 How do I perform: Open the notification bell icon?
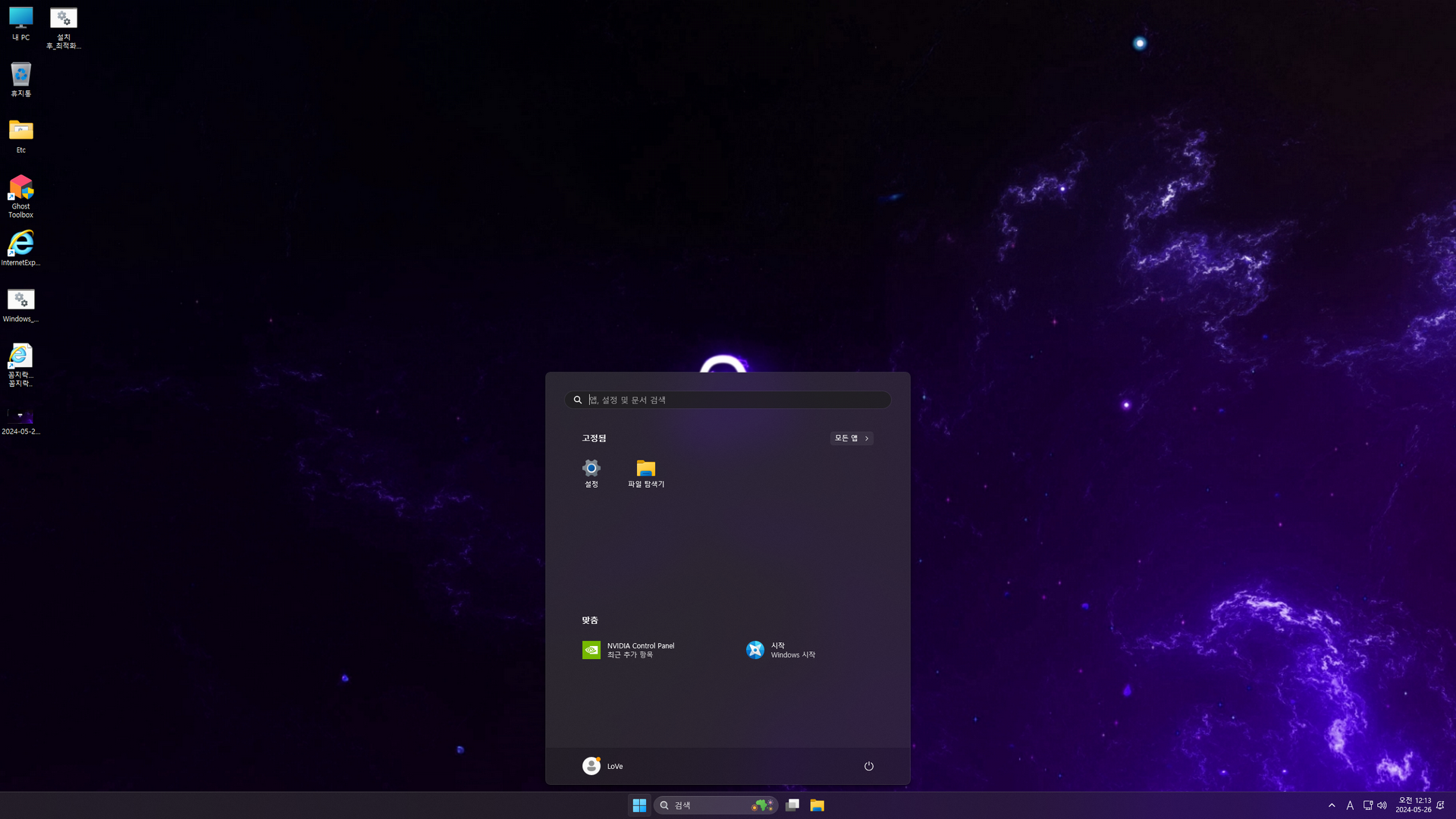pyautogui.click(x=1441, y=805)
